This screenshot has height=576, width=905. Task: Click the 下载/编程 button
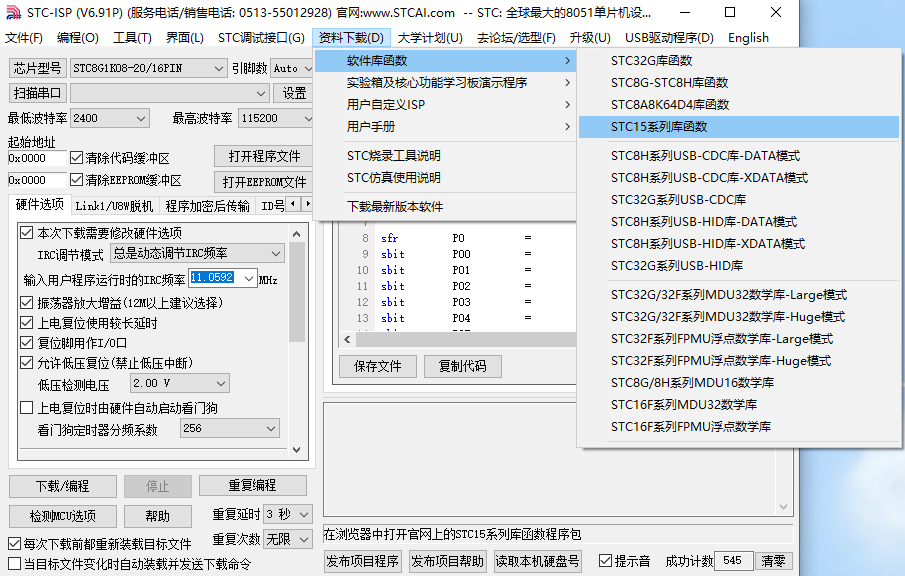[63, 486]
